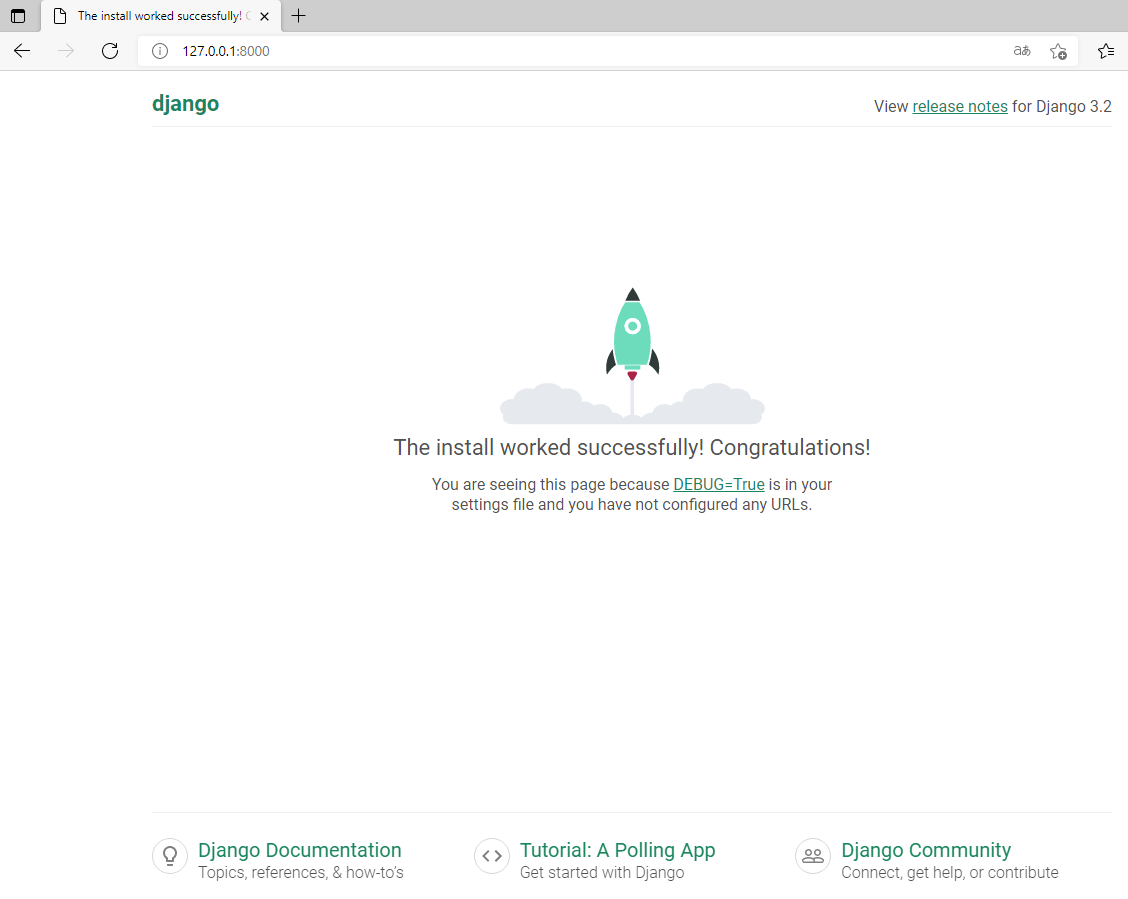1128x899 pixels.
Task: Click 'Connect, get help, or contribute' text
Action: point(950,872)
